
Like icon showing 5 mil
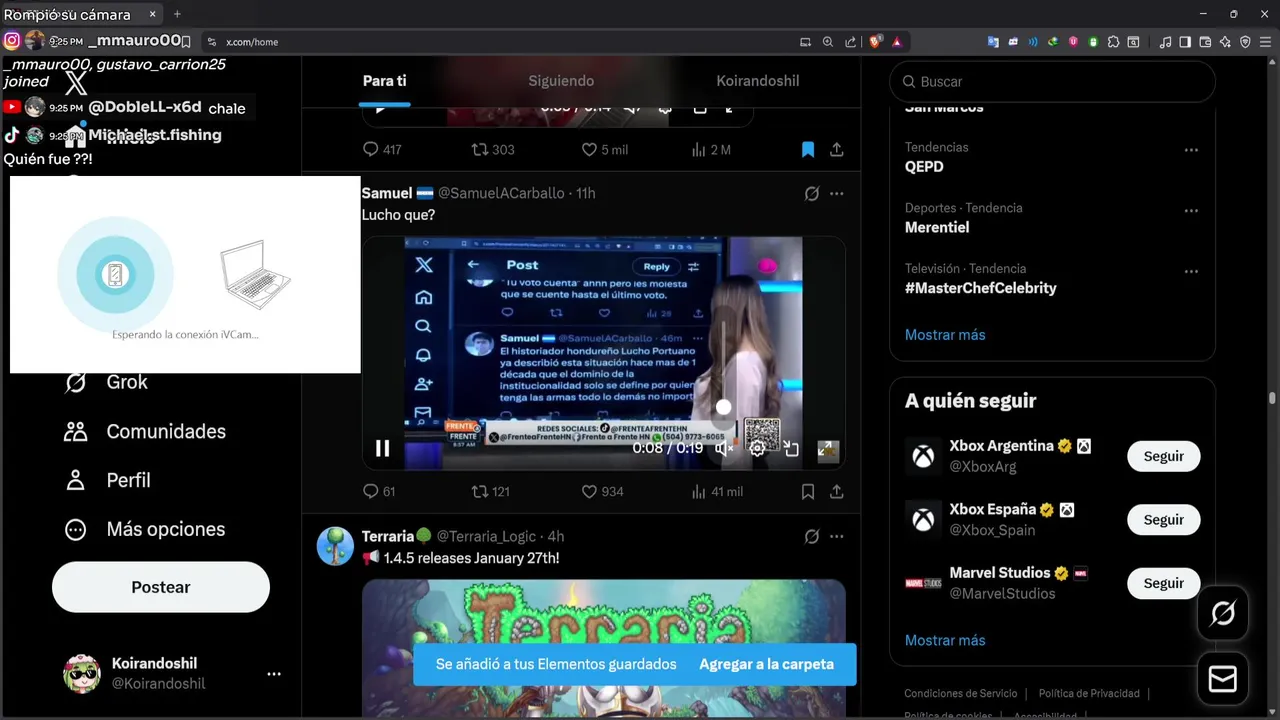[x=589, y=149]
